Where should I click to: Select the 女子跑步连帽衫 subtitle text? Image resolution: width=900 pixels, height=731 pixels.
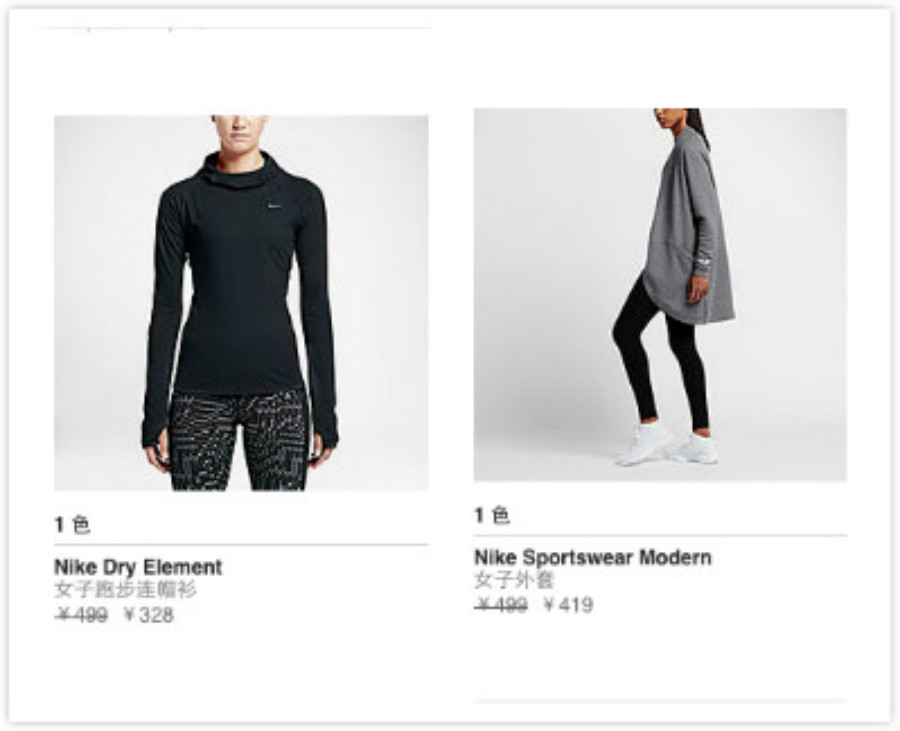pos(125,590)
